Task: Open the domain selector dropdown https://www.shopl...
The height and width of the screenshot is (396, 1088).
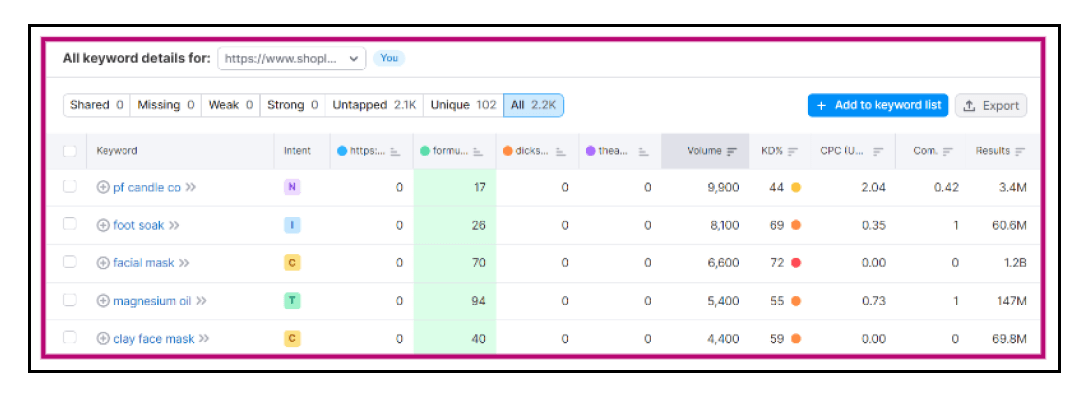Action: click(291, 59)
